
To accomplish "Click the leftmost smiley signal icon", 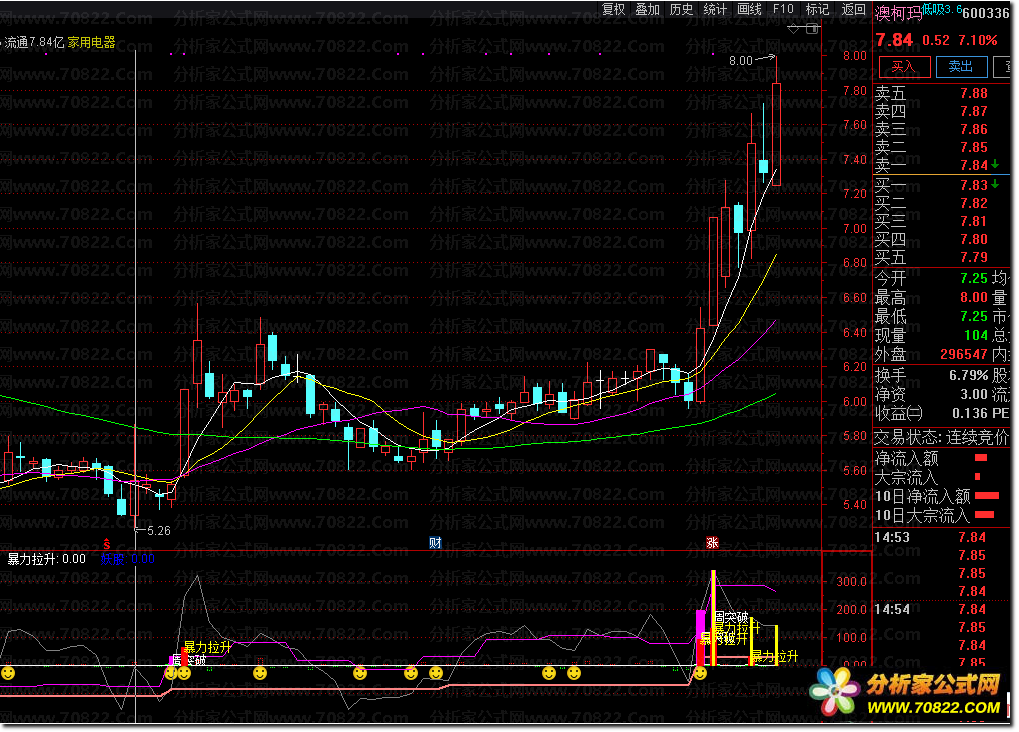I will click(x=8, y=673).
